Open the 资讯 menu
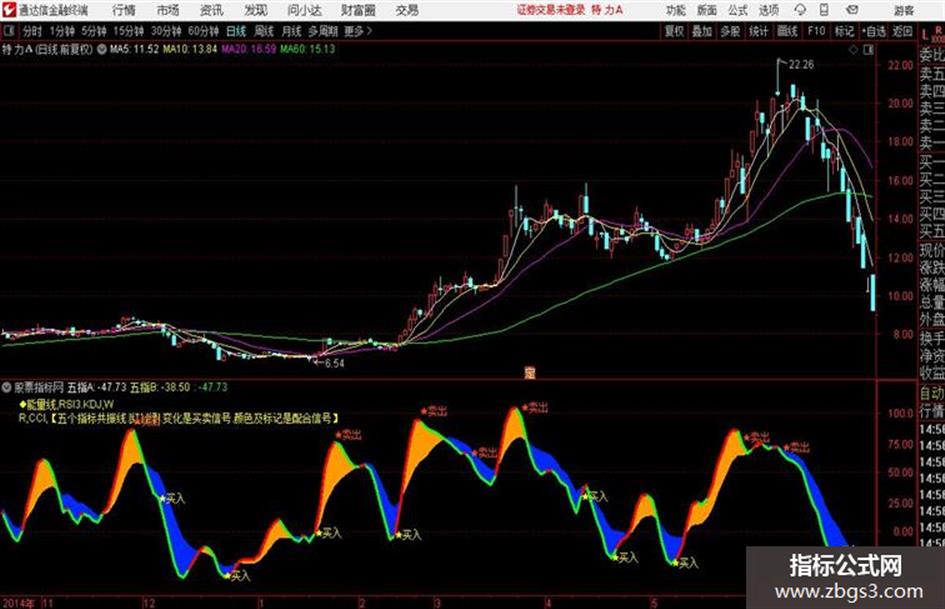Image resolution: width=945 pixels, height=609 pixels. pos(212,10)
